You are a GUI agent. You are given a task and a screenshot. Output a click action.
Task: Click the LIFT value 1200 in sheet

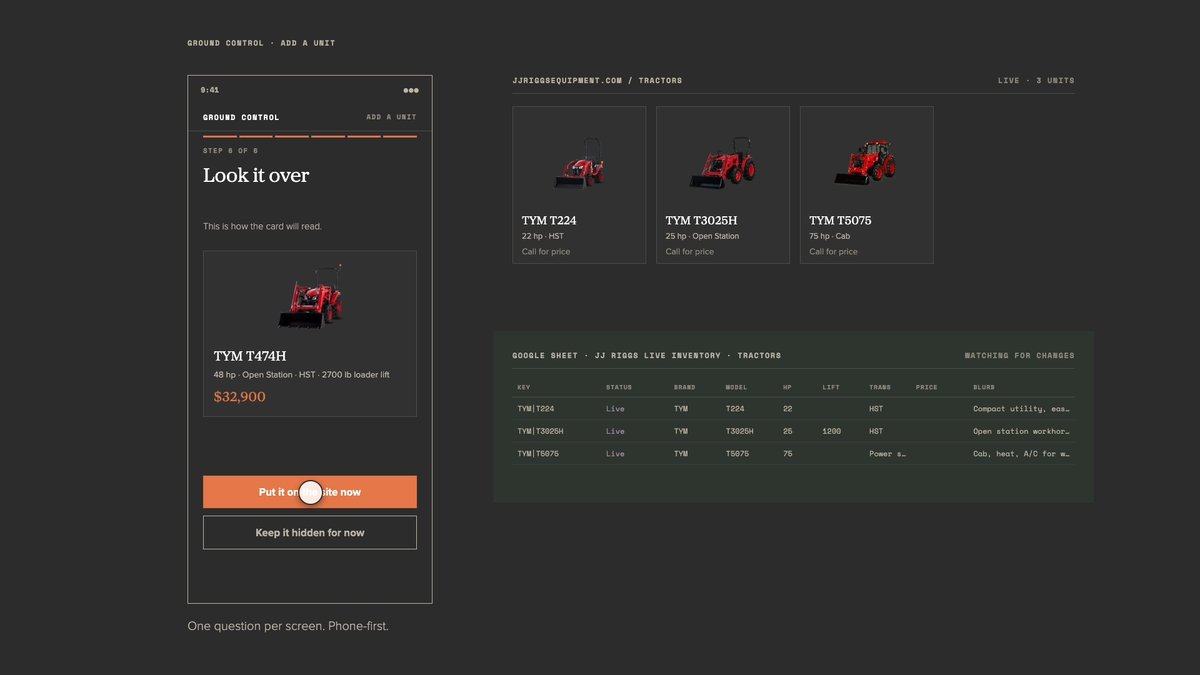831,431
